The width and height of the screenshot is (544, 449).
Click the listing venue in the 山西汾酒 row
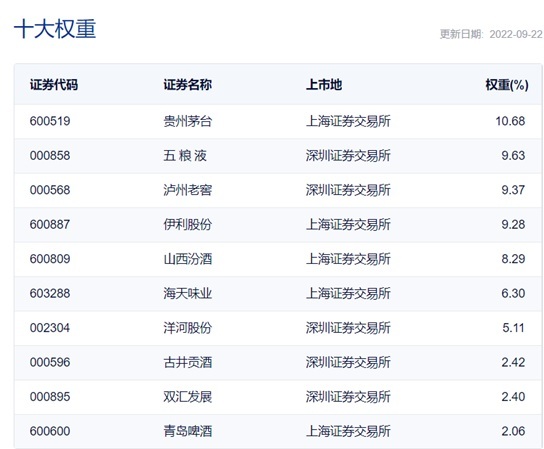pyautogui.click(x=348, y=259)
